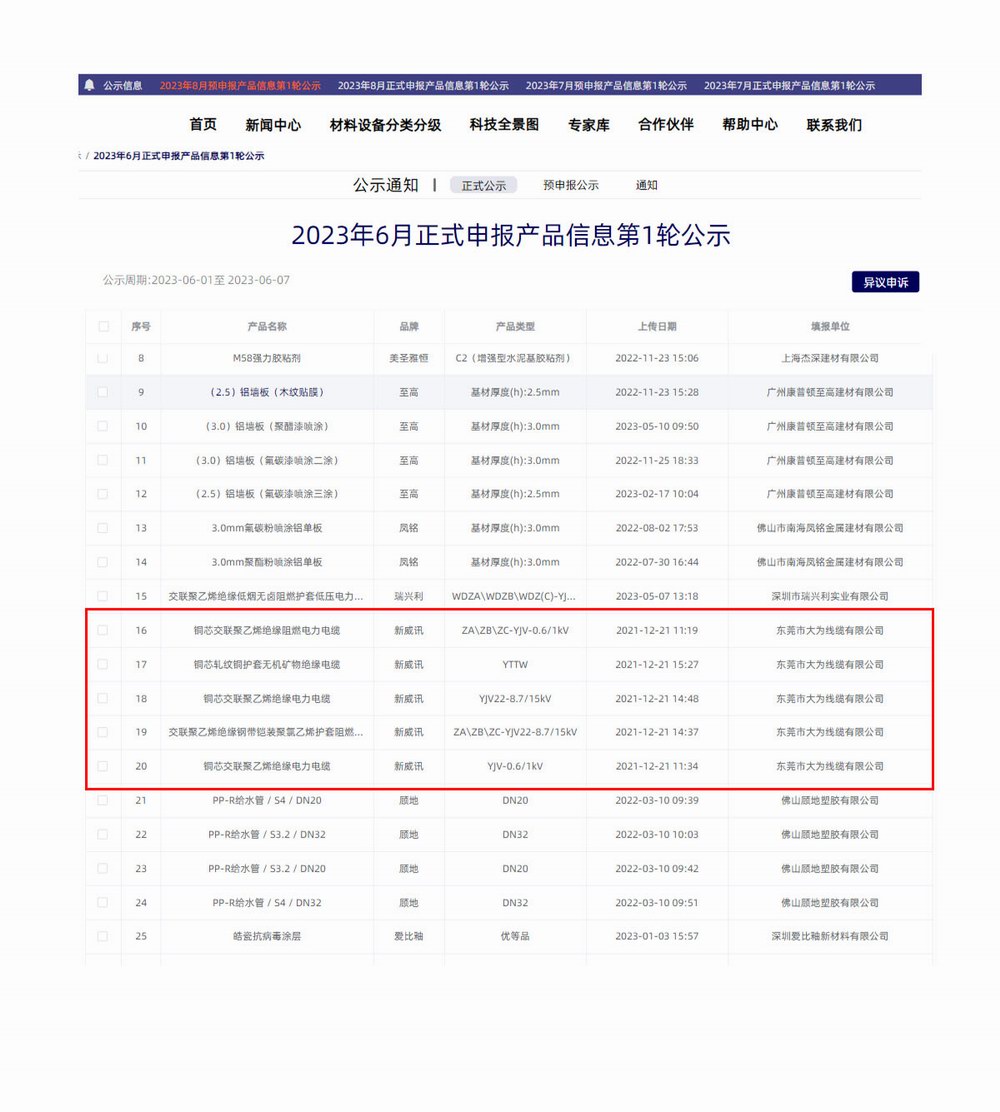Open the 专家库 page

click(x=588, y=125)
